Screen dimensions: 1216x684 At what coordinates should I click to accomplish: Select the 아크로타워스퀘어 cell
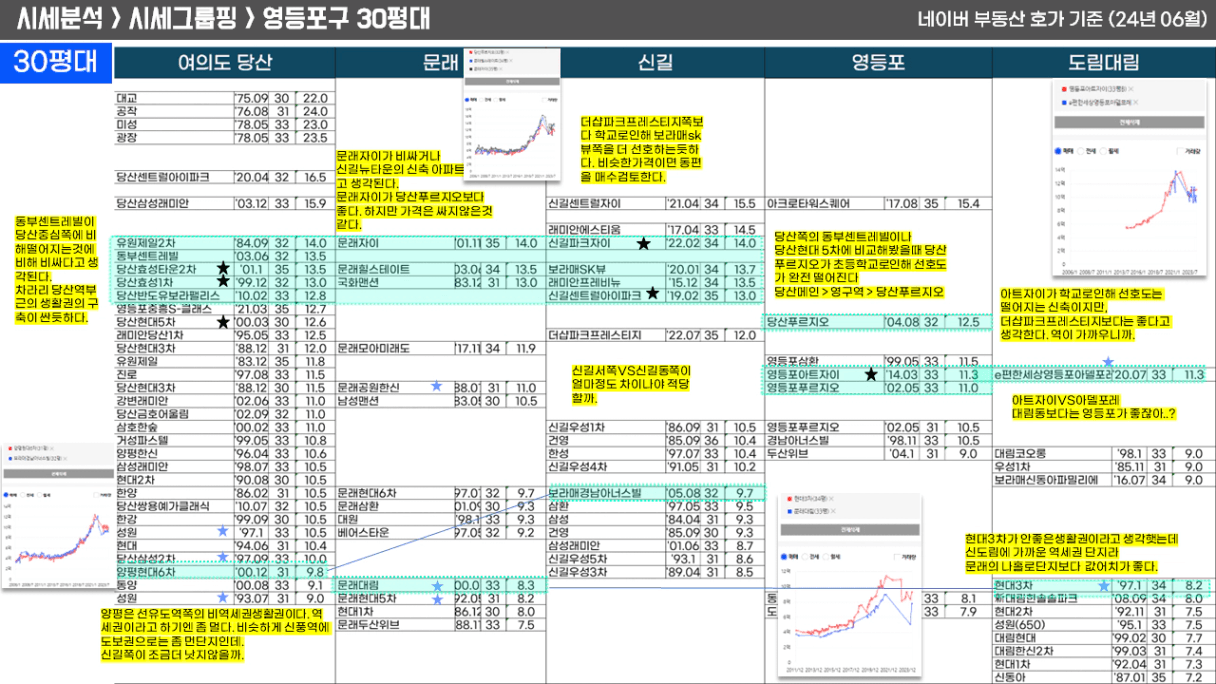pyautogui.click(x=824, y=204)
